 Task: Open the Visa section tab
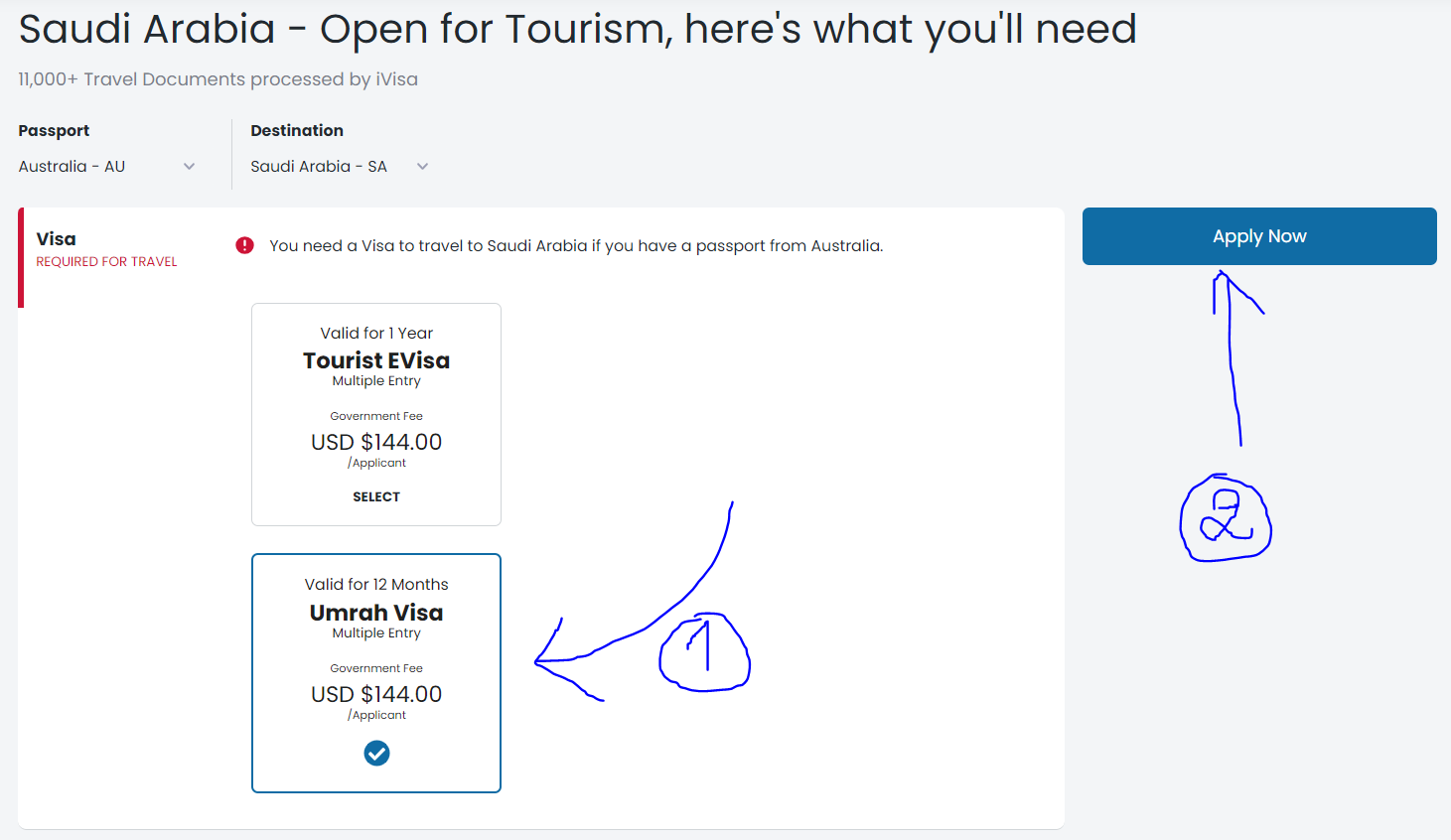pyautogui.click(x=57, y=239)
